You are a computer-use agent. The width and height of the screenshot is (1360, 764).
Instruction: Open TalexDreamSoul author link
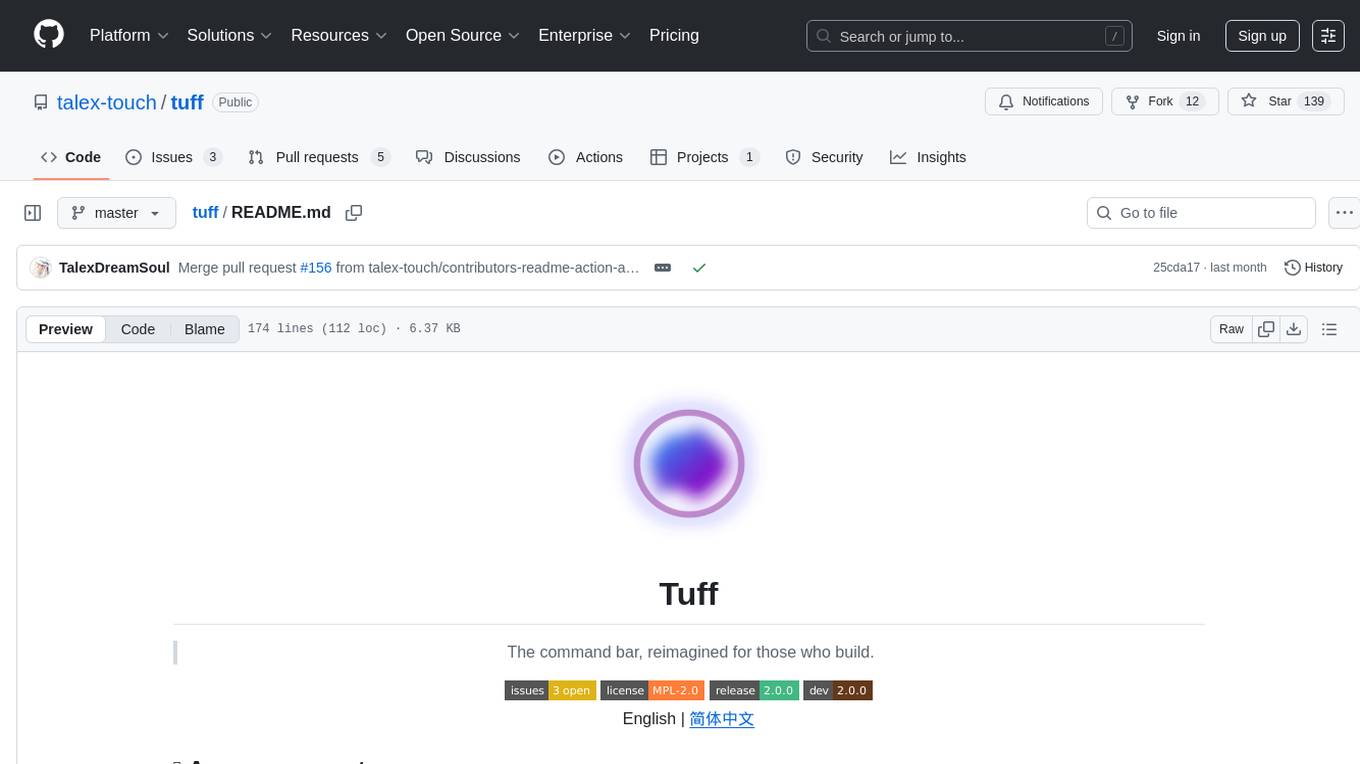tap(114, 268)
